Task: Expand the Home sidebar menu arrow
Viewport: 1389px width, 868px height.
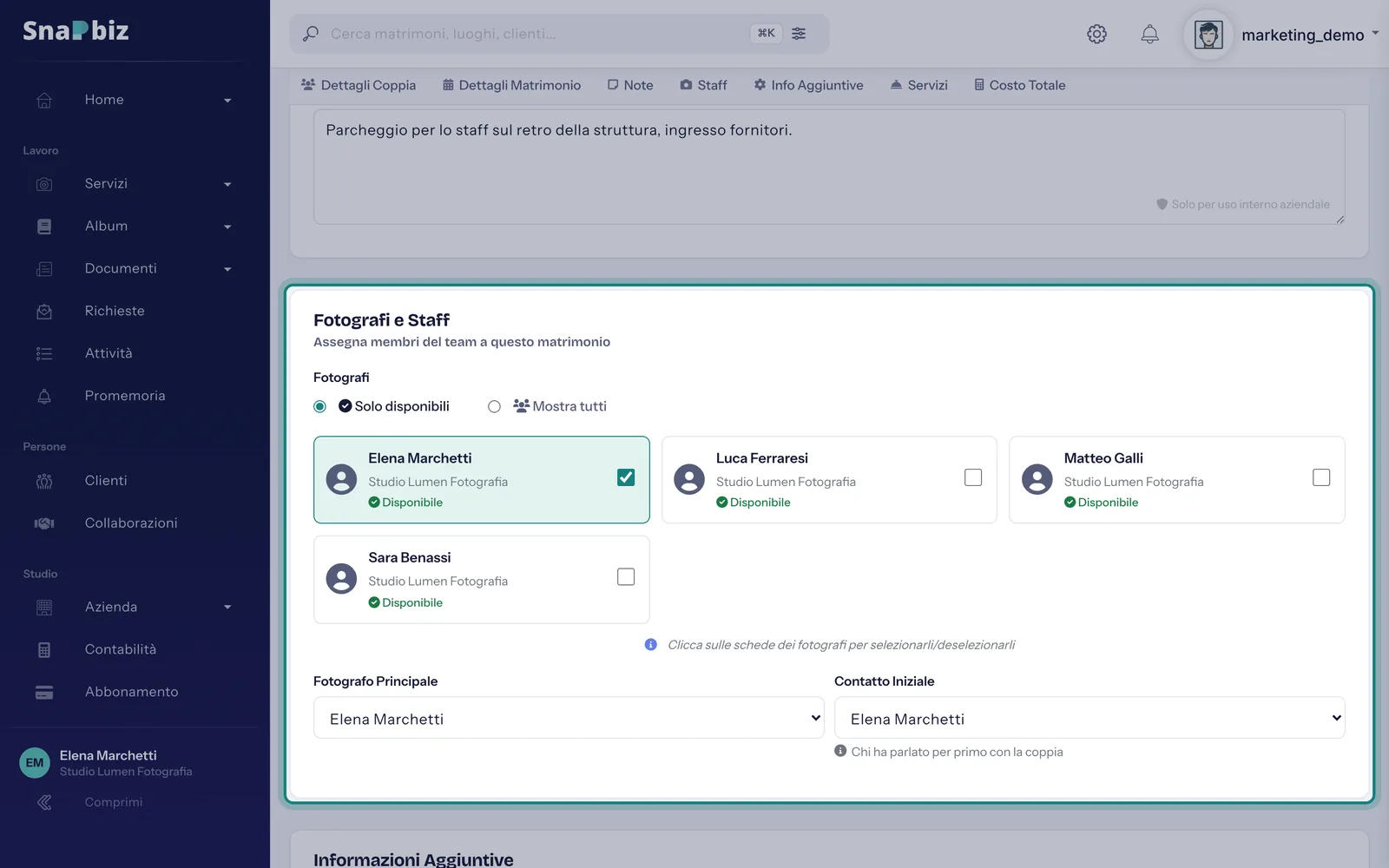Action: (227, 101)
